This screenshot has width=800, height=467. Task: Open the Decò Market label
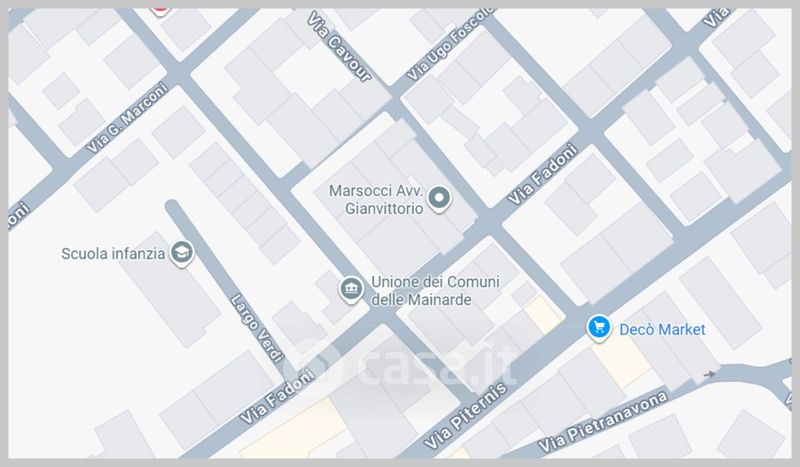[662, 330]
